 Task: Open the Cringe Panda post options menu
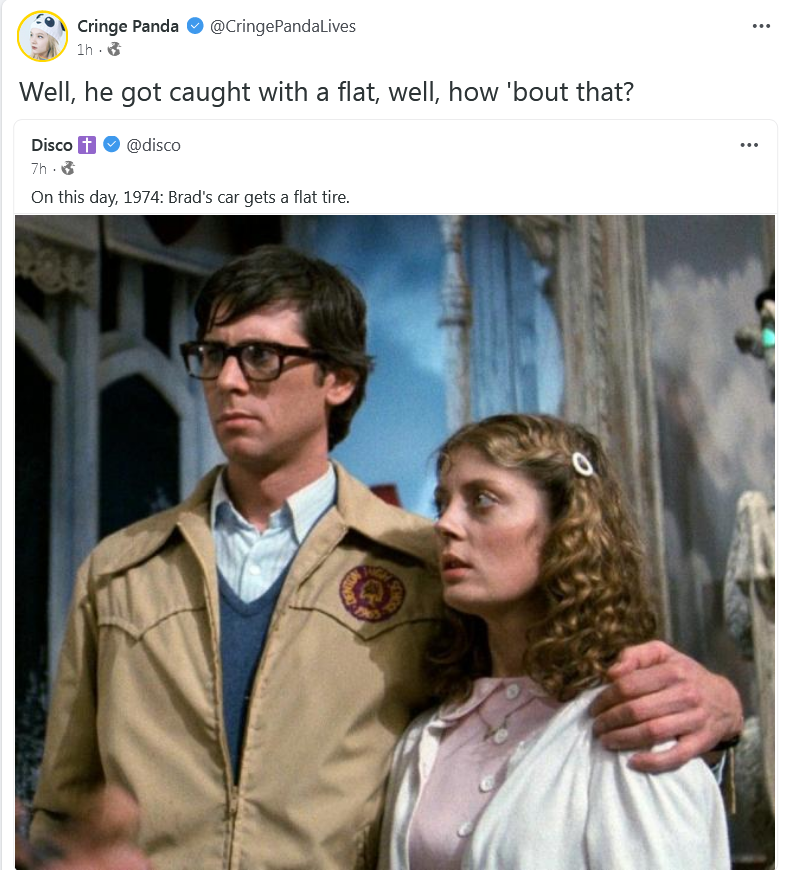pyautogui.click(x=761, y=26)
